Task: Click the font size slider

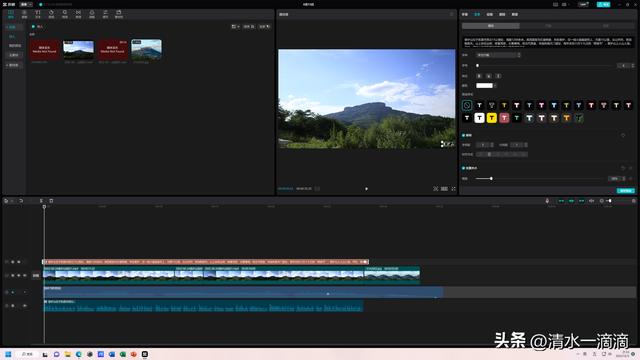Action: tap(544, 65)
